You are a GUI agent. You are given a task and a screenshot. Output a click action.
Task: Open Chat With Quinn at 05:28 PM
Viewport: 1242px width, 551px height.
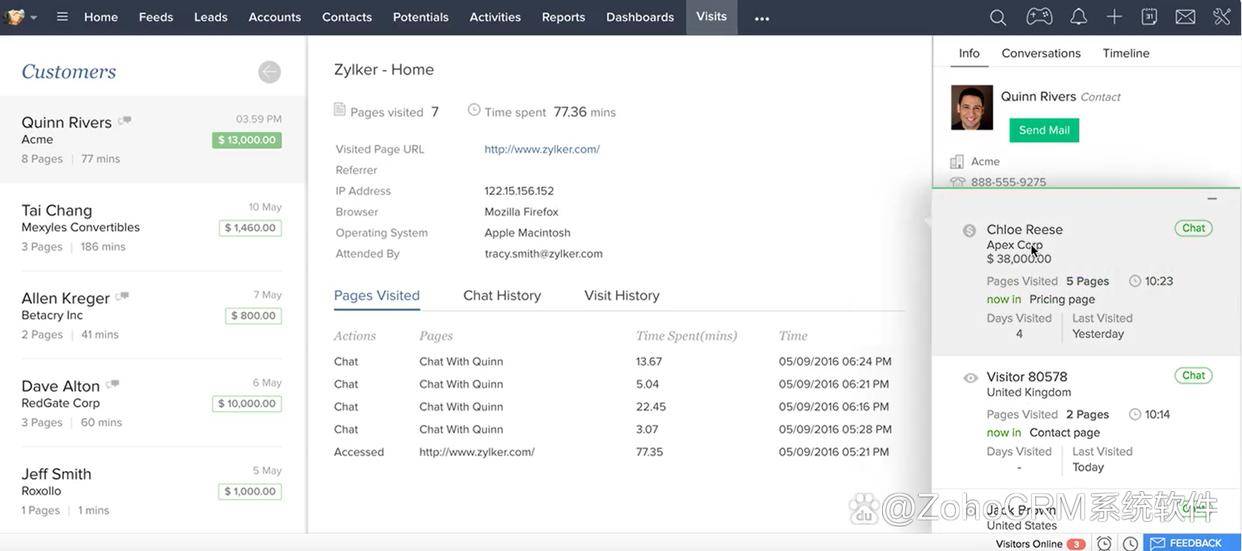461,429
